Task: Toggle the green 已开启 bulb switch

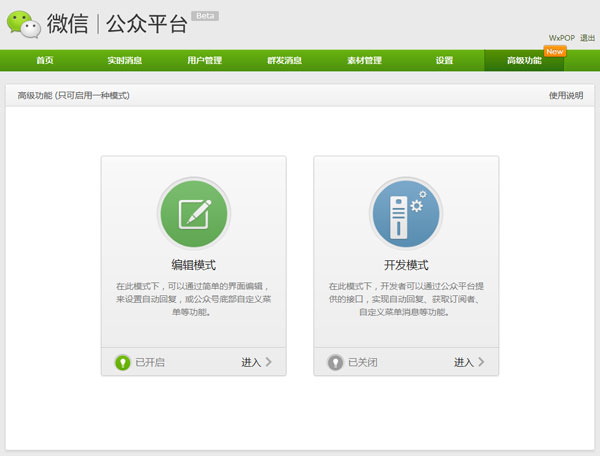Action: coord(123,362)
